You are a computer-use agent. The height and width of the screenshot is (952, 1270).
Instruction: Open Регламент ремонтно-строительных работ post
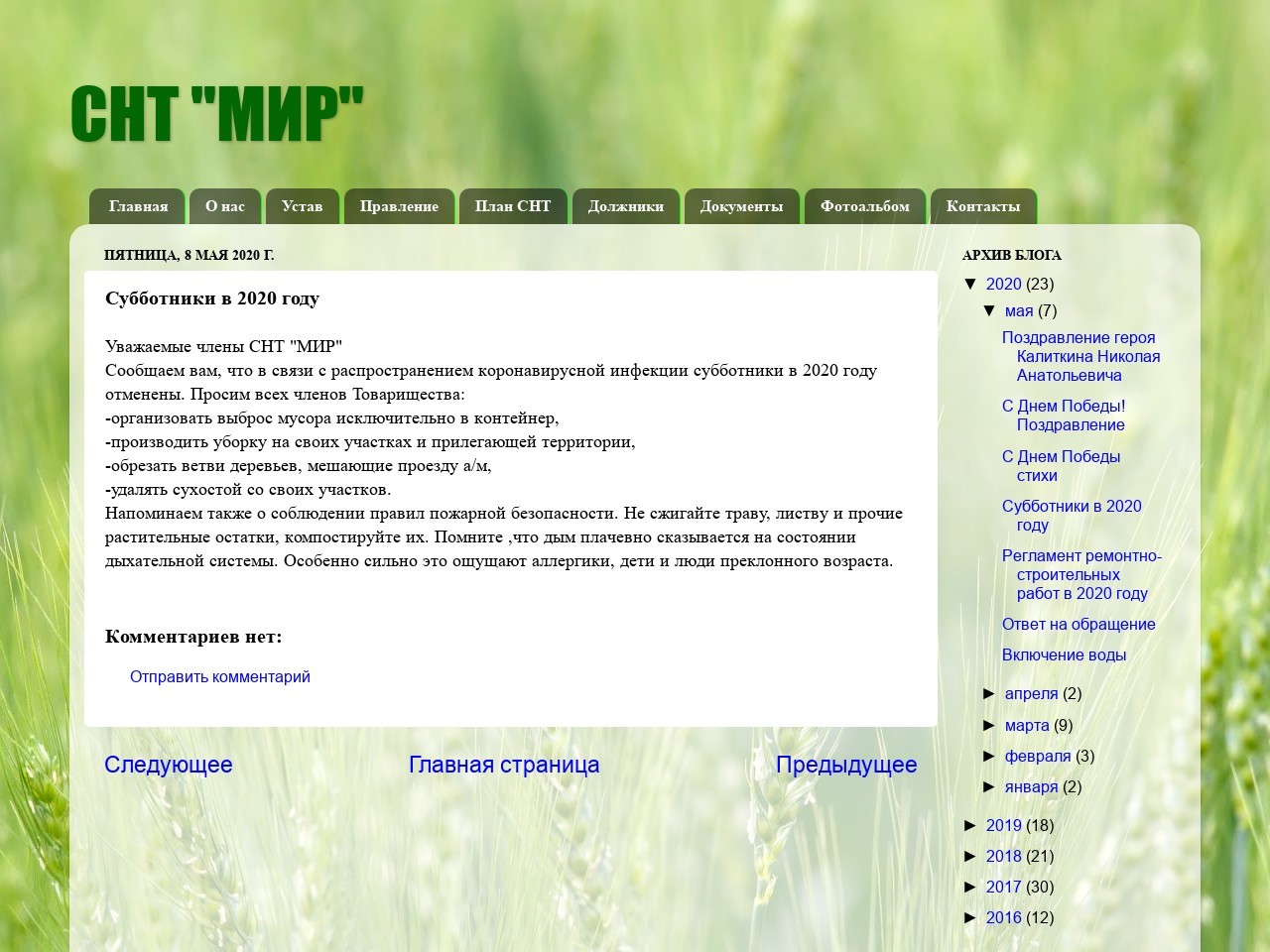(1080, 574)
